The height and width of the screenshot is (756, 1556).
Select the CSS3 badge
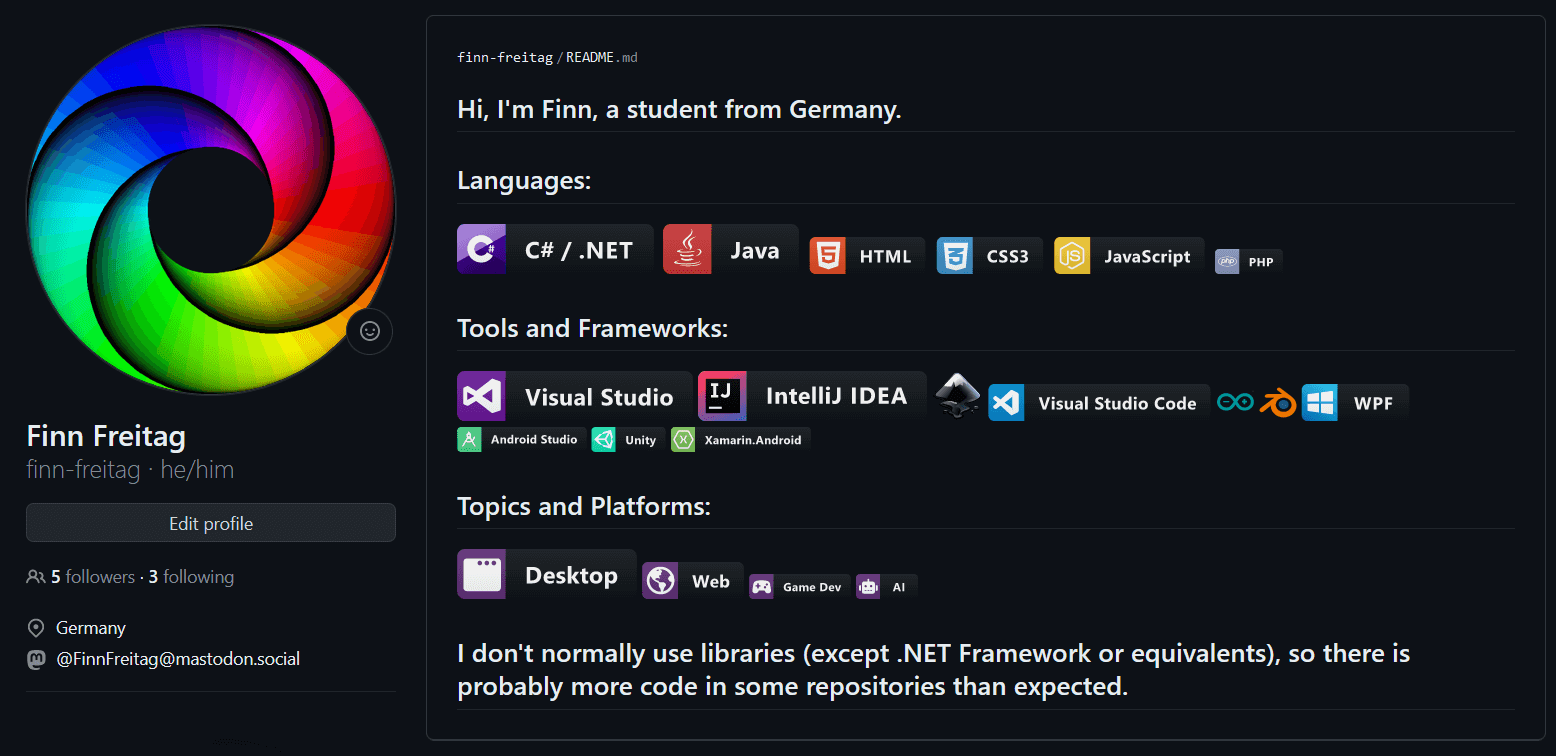tap(989, 256)
